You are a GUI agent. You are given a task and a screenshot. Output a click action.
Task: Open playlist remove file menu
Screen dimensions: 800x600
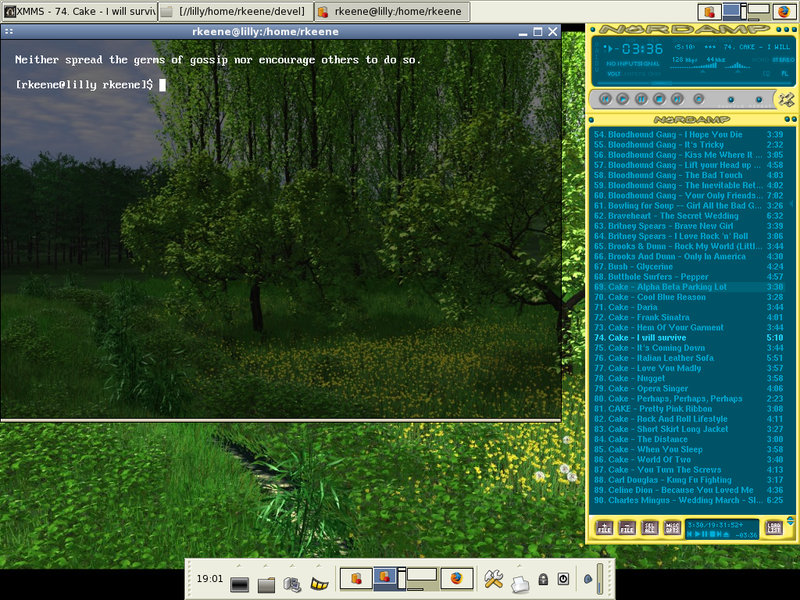pyautogui.click(x=627, y=528)
